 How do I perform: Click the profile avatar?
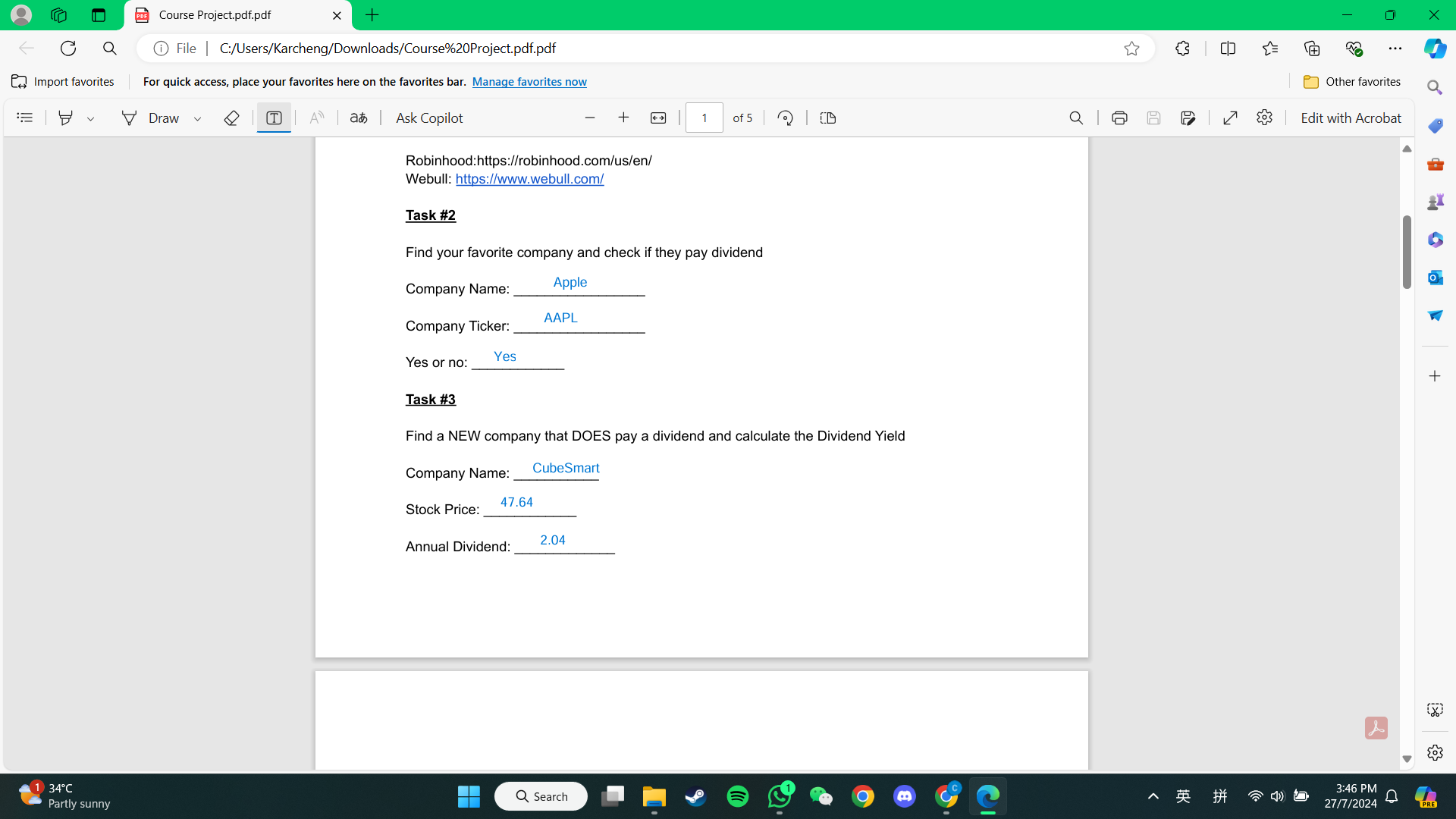(21, 15)
